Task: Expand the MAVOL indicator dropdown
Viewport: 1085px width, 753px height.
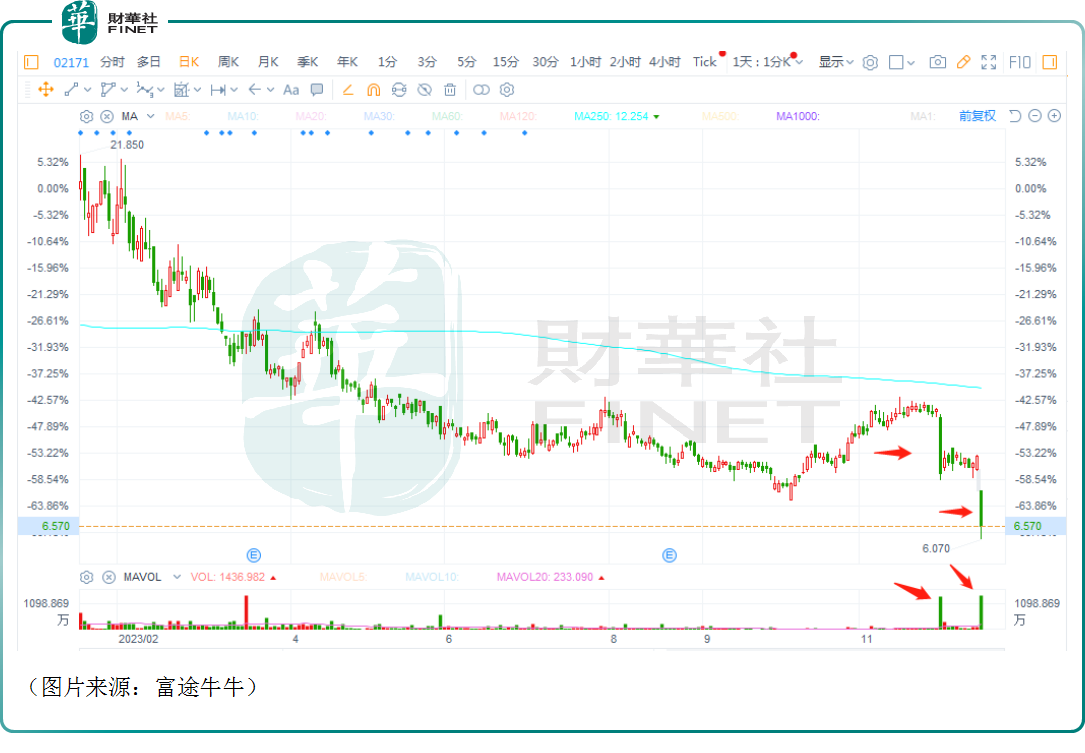Action: point(177,577)
